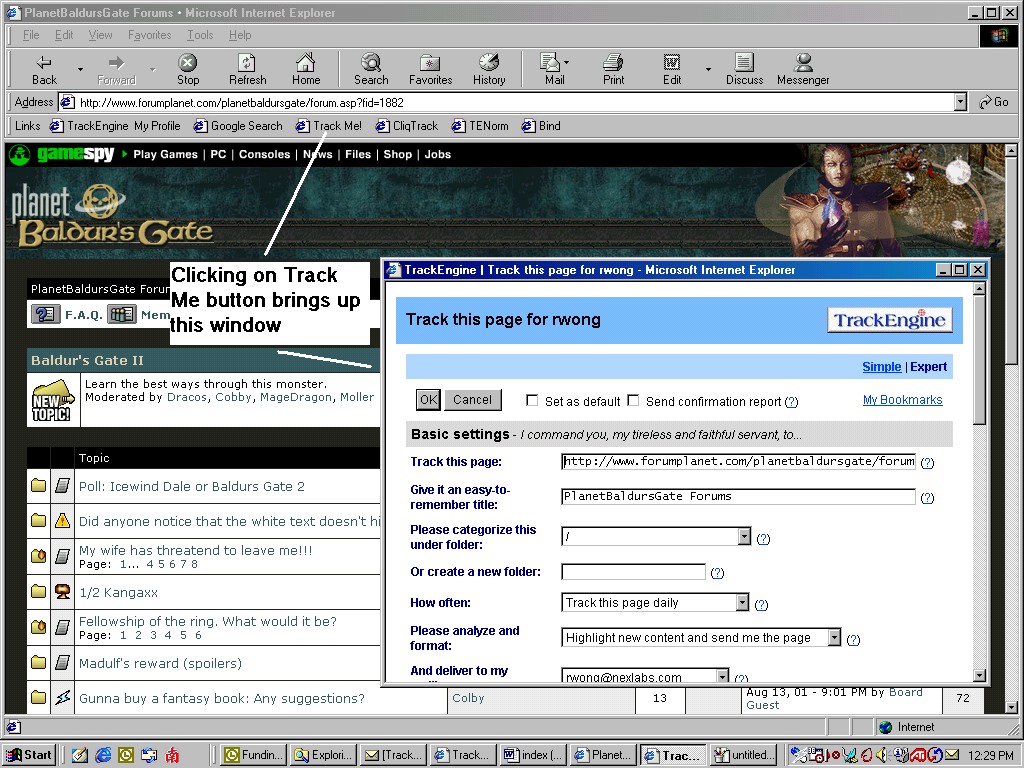This screenshot has width=1024, height=768.
Task: Open the Edit menu in menu bar
Action: click(x=64, y=35)
